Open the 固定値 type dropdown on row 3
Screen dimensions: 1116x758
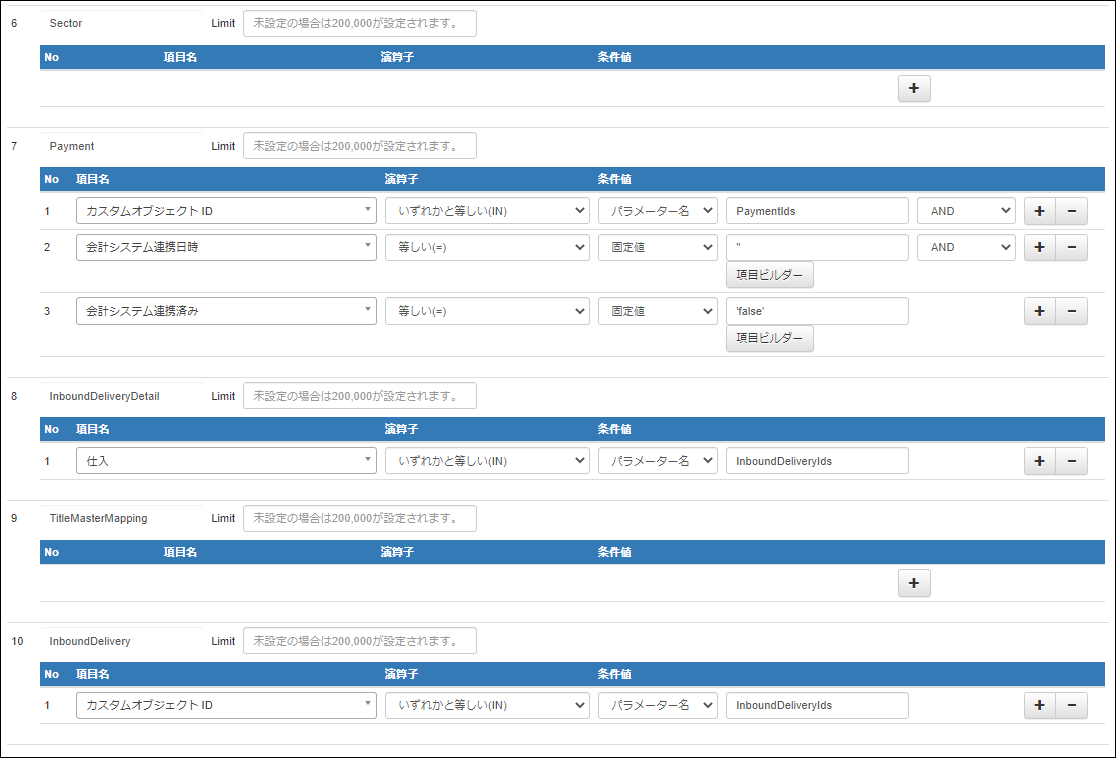(657, 311)
